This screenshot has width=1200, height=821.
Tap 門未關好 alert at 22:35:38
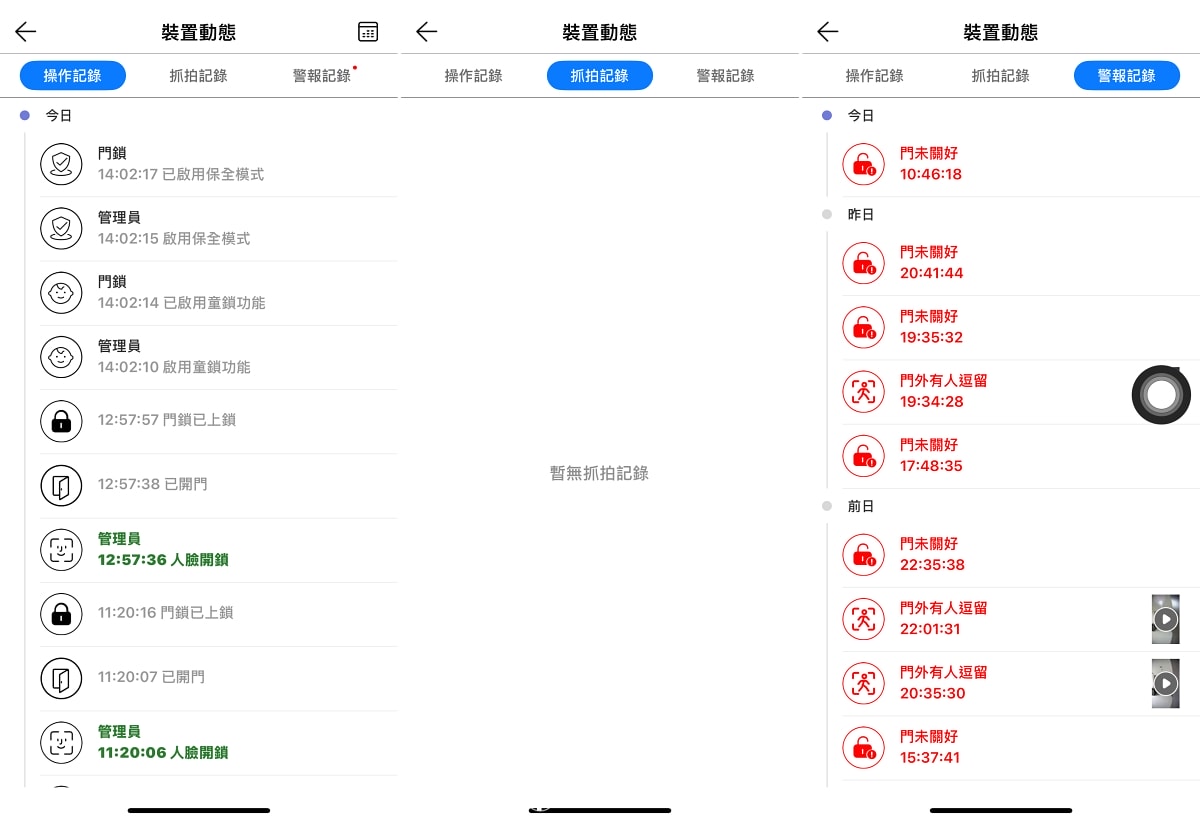pos(932,555)
